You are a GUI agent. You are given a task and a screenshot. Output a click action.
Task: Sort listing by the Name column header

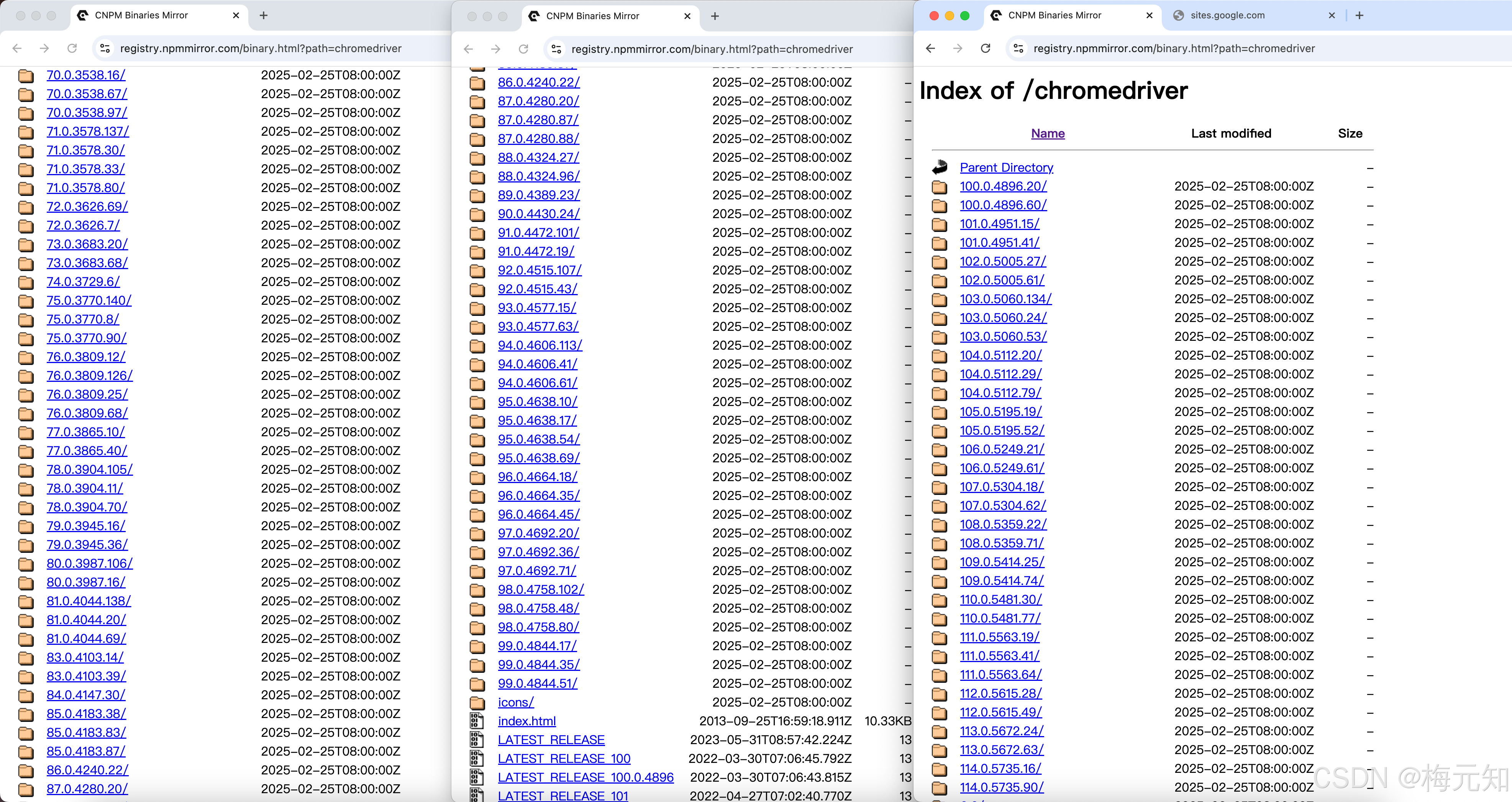[x=1048, y=133]
